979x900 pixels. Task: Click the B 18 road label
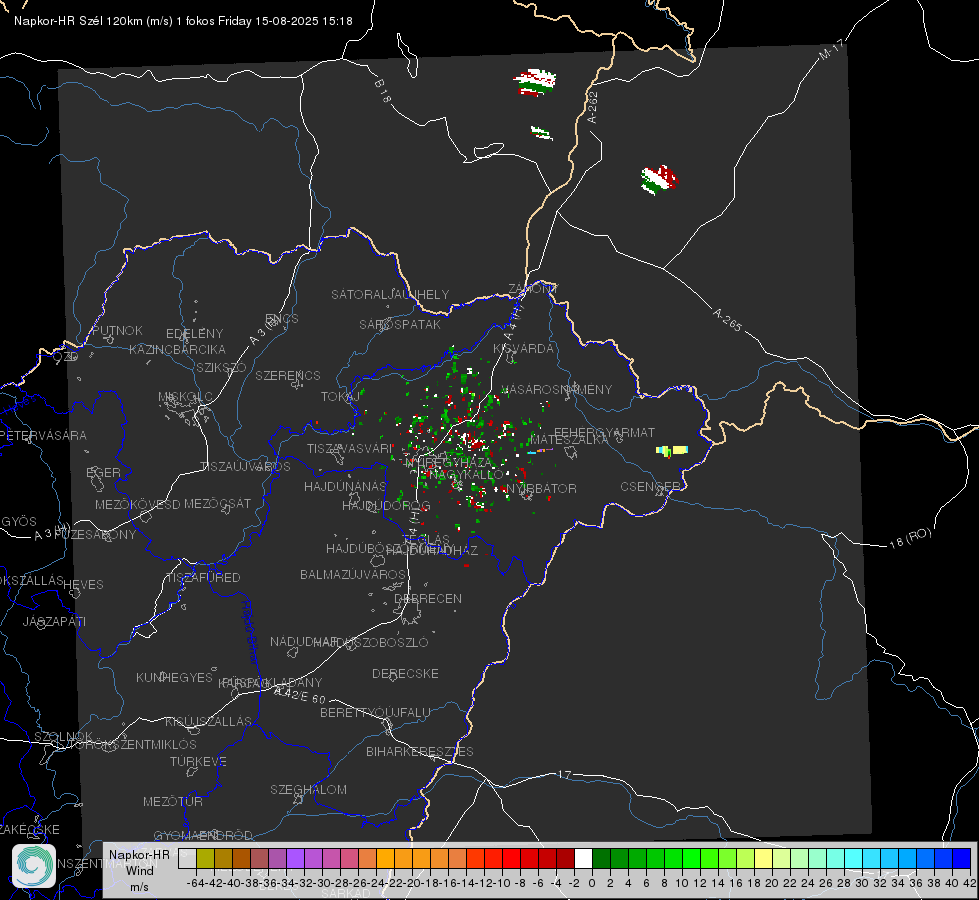pos(383,91)
